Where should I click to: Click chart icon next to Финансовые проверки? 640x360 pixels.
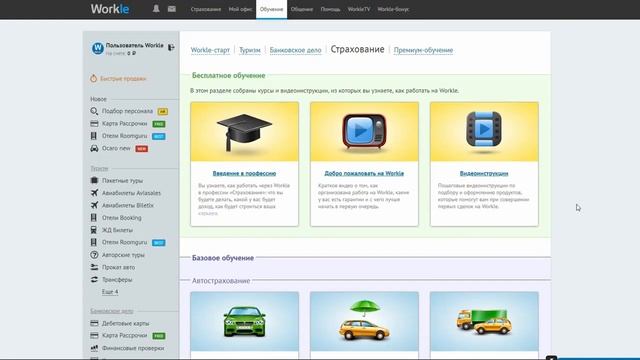click(x=94, y=348)
